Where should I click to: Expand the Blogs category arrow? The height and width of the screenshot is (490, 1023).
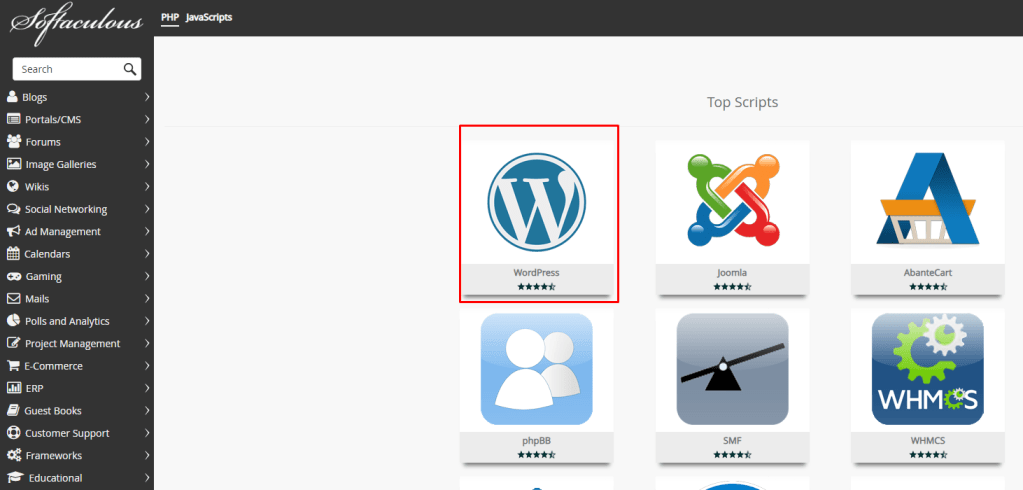pyautogui.click(x=147, y=97)
